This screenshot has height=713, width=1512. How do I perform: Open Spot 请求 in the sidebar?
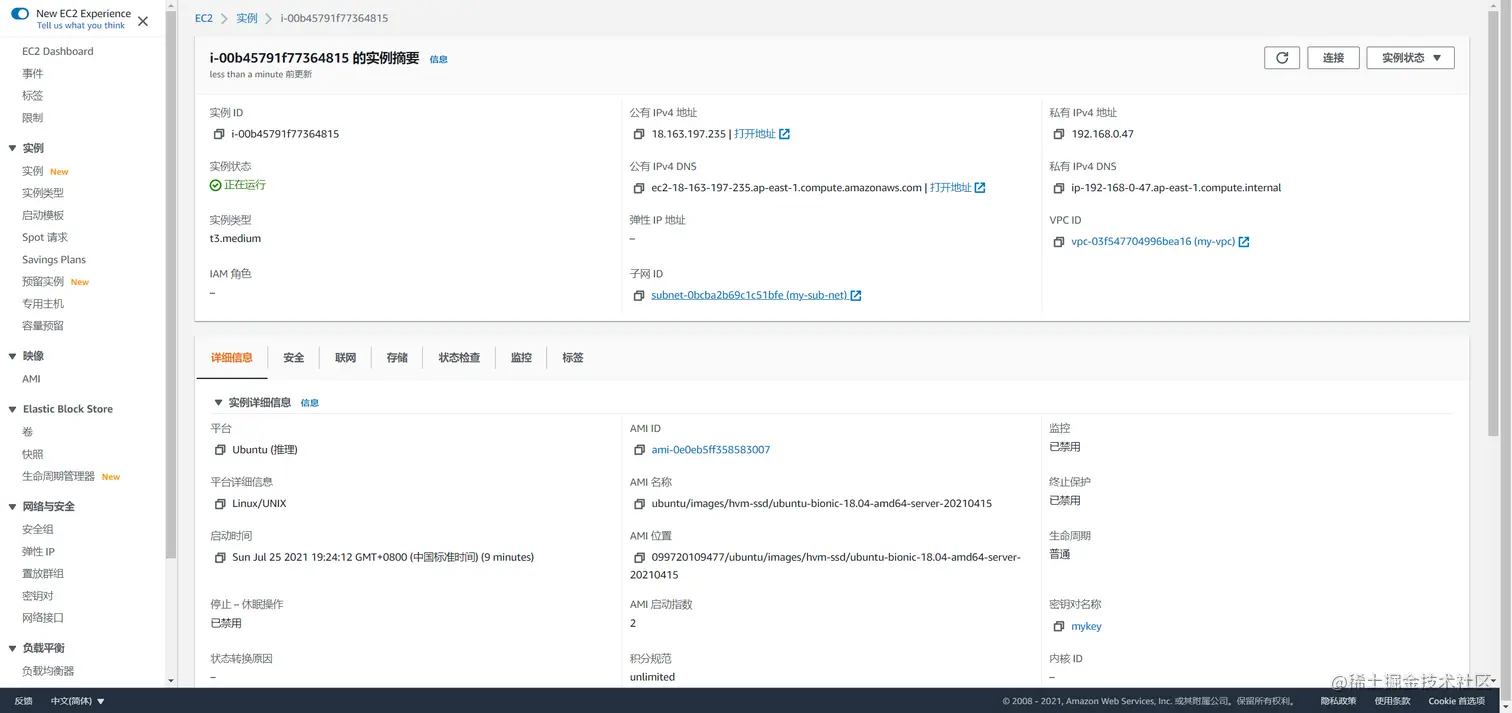coord(45,237)
